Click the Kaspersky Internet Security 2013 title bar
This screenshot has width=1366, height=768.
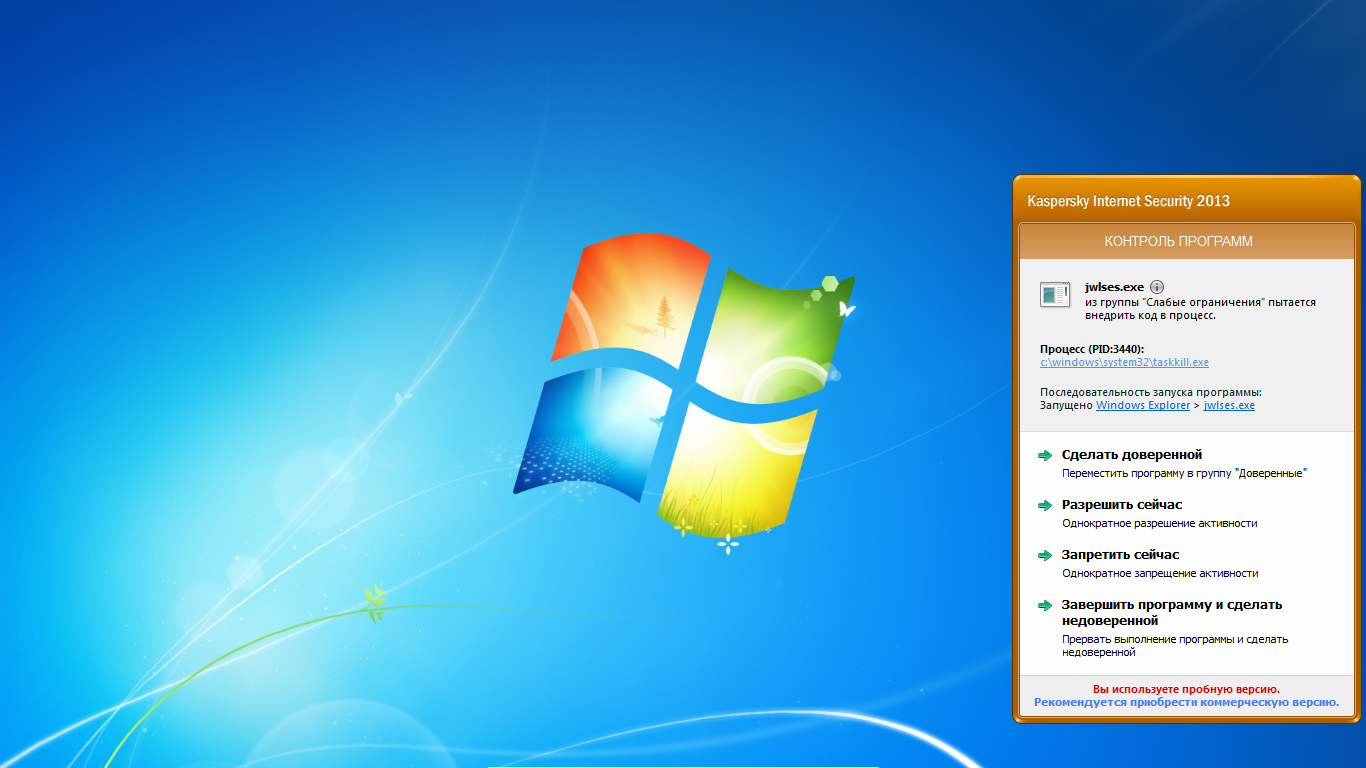(1128, 201)
